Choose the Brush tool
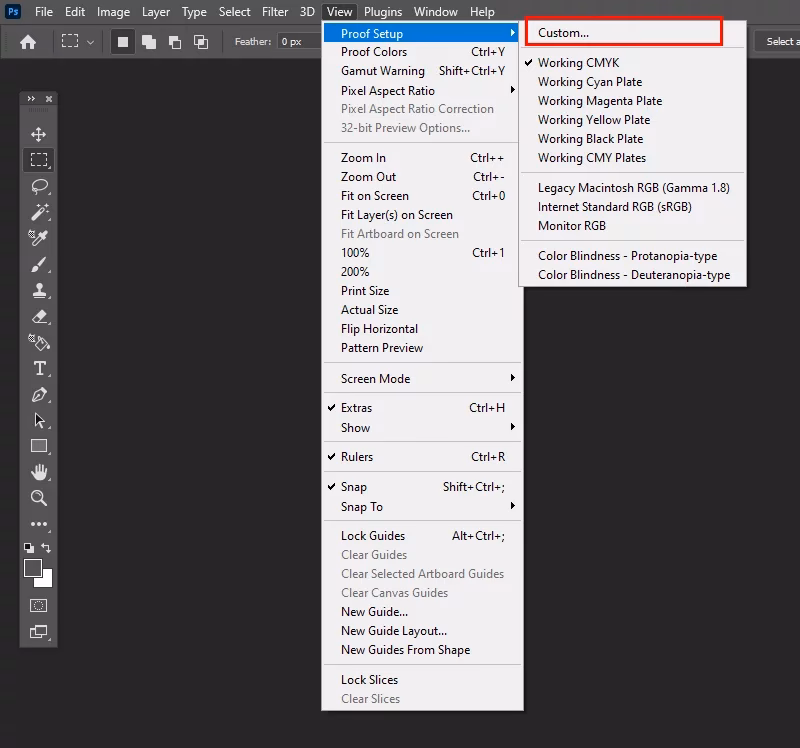 (39, 265)
